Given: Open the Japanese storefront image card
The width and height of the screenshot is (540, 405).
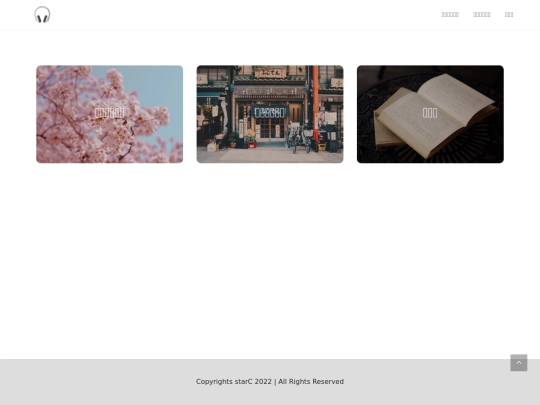Looking at the screenshot, I should 270,114.
